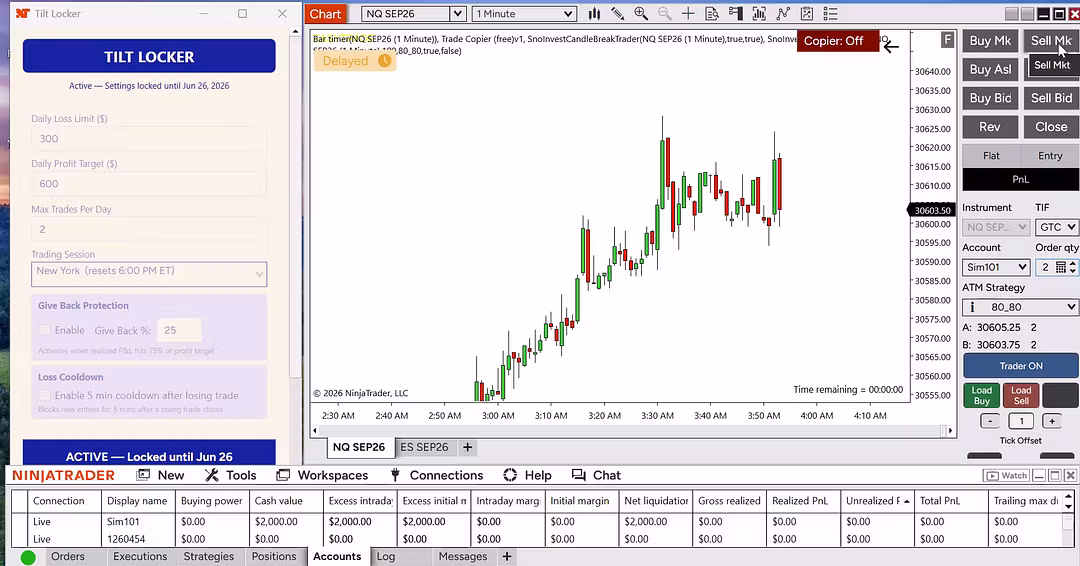The width and height of the screenshot is (1080, 566).
Task: Enable 5 min cooldown after losing trade
Action: pos(45,395)
